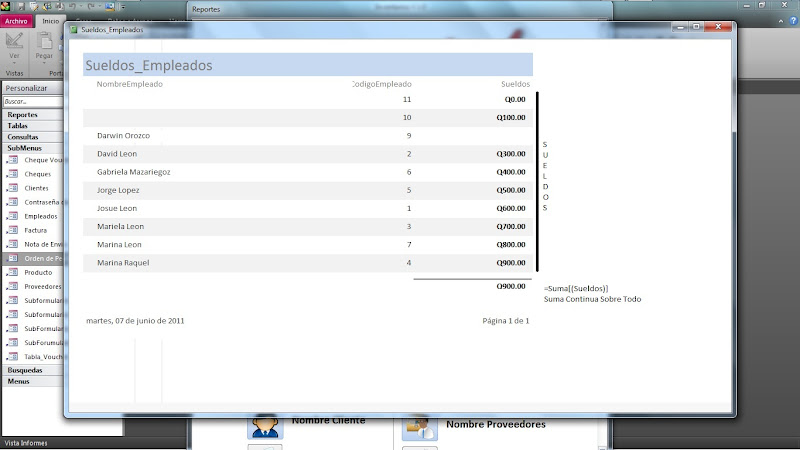Expand the Busquedas navigation group
Viewport: 800px width, 450px height.
(x=30, y=369)
